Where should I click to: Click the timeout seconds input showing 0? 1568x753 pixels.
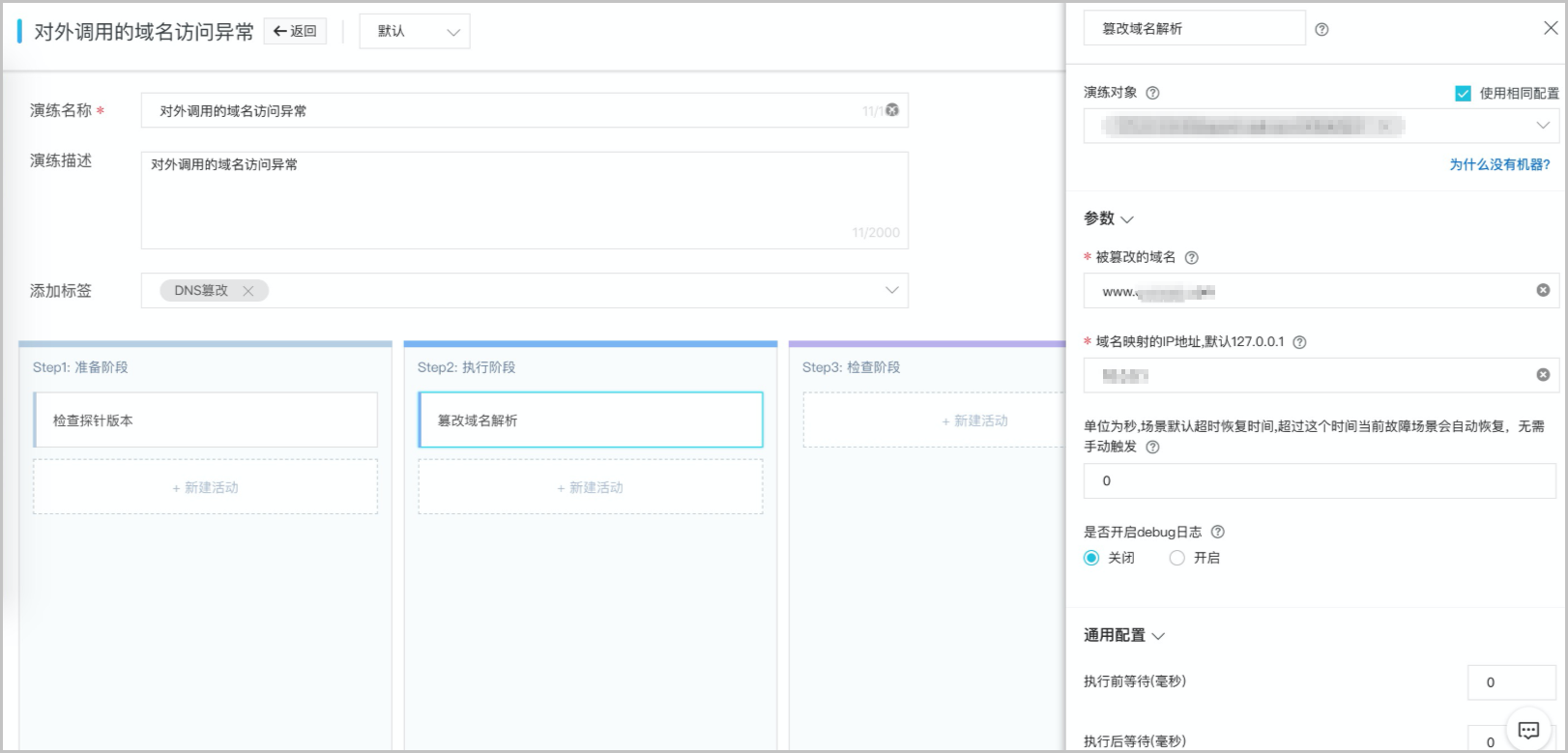[x=1320, y=480]
